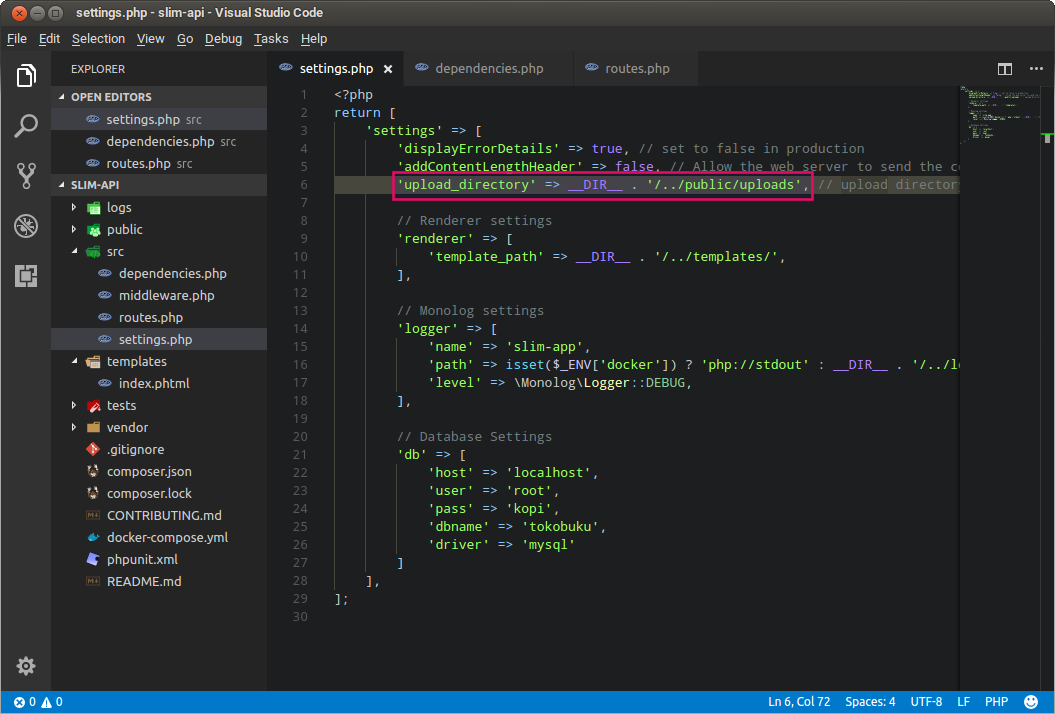Switch to the routes.php tab
This screenshot has height=714, width=1055.
coord(636,69)
